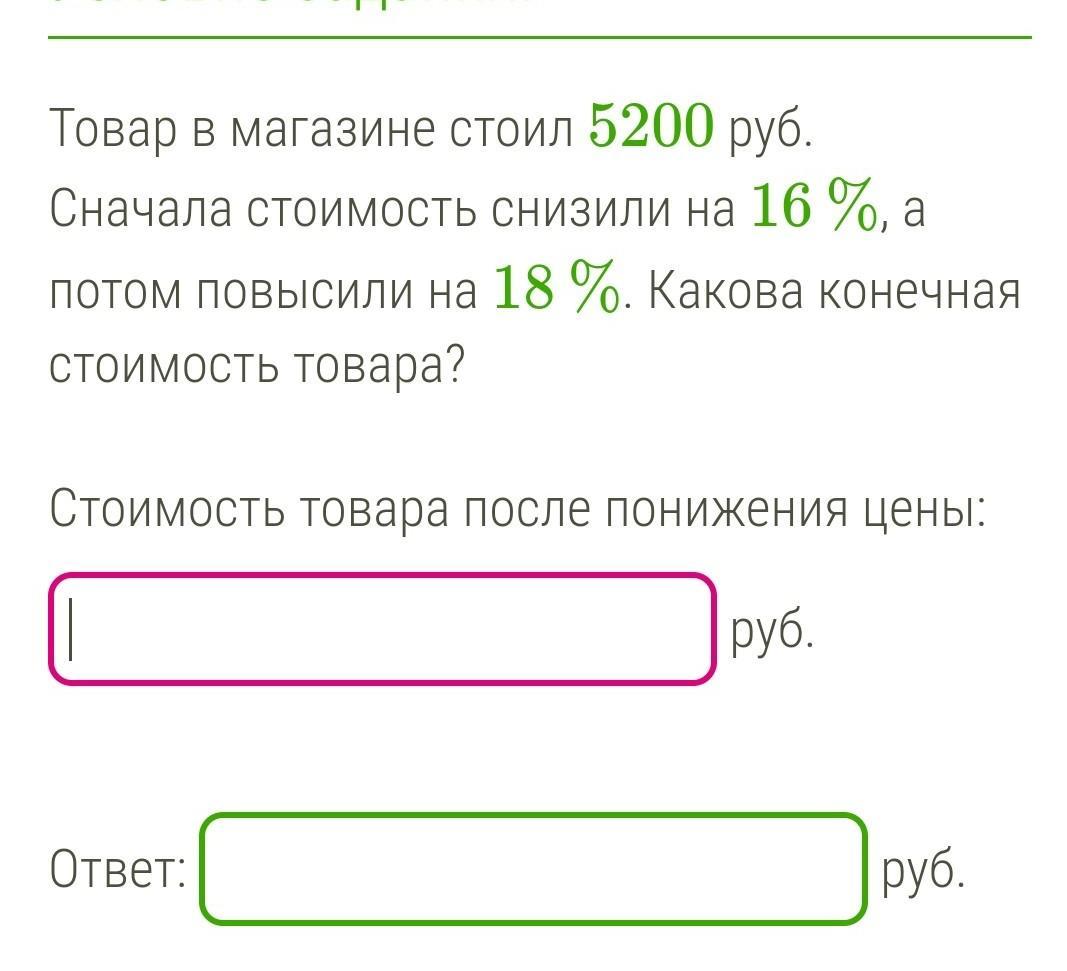Click the words 'стоимость товара?'
Screen dimensions: 1067x971
(256, 367)
